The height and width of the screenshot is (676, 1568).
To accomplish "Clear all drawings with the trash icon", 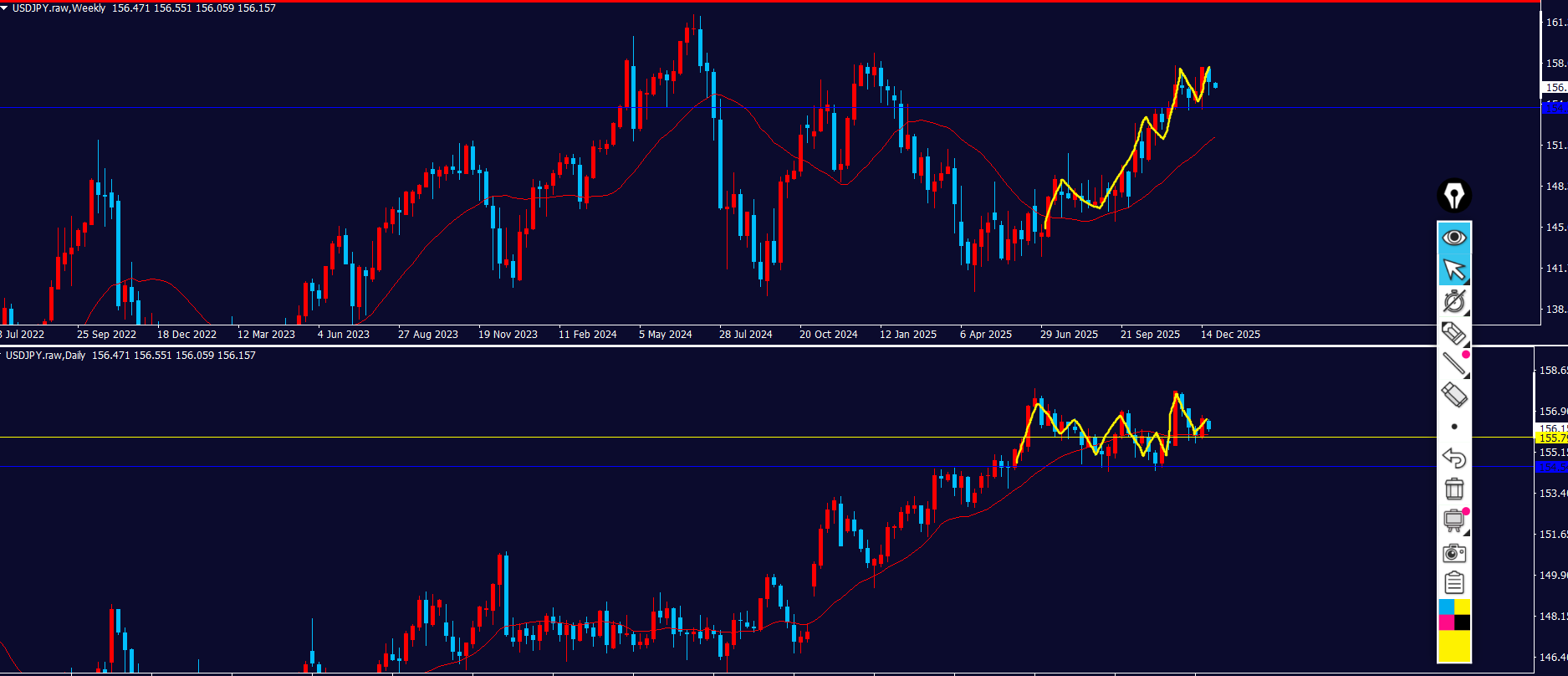I will [x=1454, y=489].
